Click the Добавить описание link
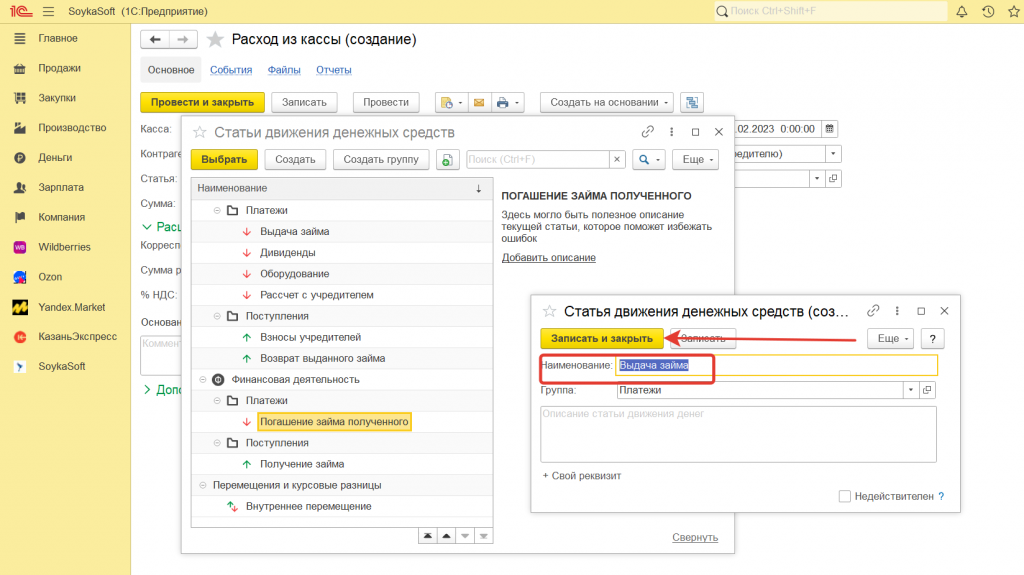The image size is (1024, 575). click(548, 258)
